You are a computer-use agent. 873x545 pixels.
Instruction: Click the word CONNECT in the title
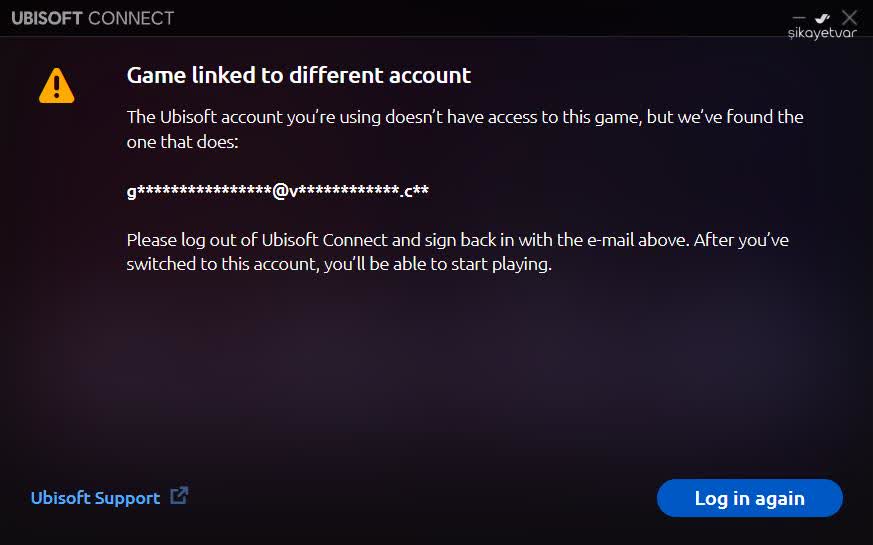(131, 18)
